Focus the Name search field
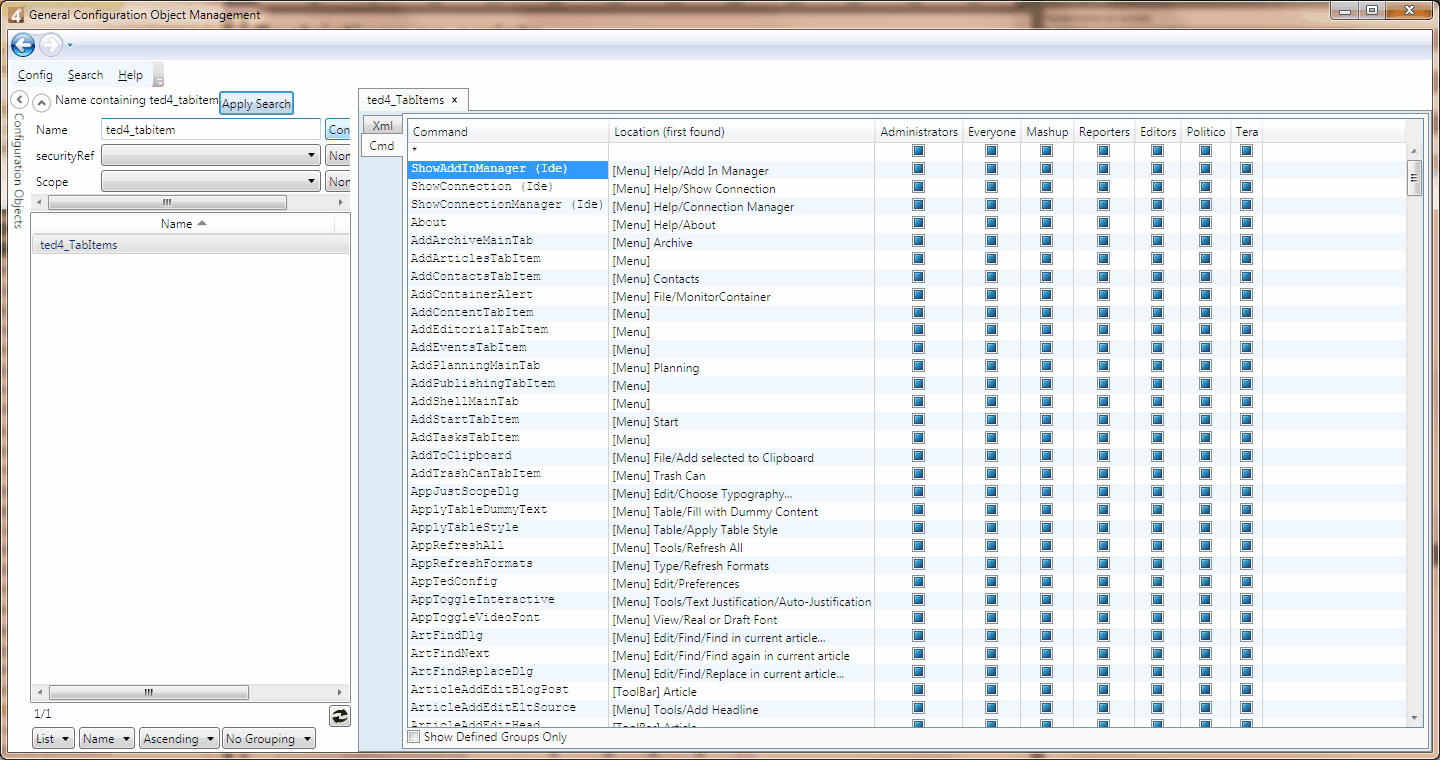Screen dimensions: 1440x760 pos(211,129)
